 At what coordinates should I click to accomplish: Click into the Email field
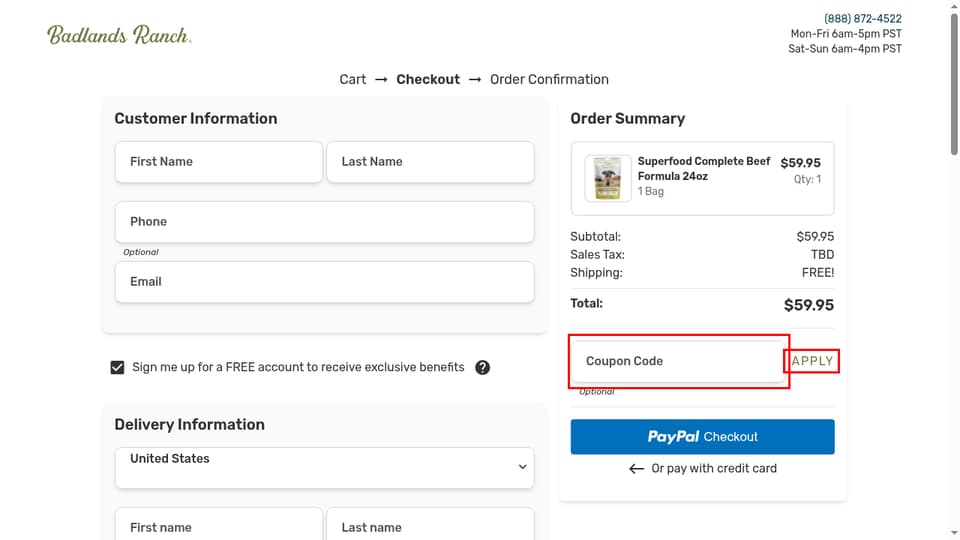[324, 282]
